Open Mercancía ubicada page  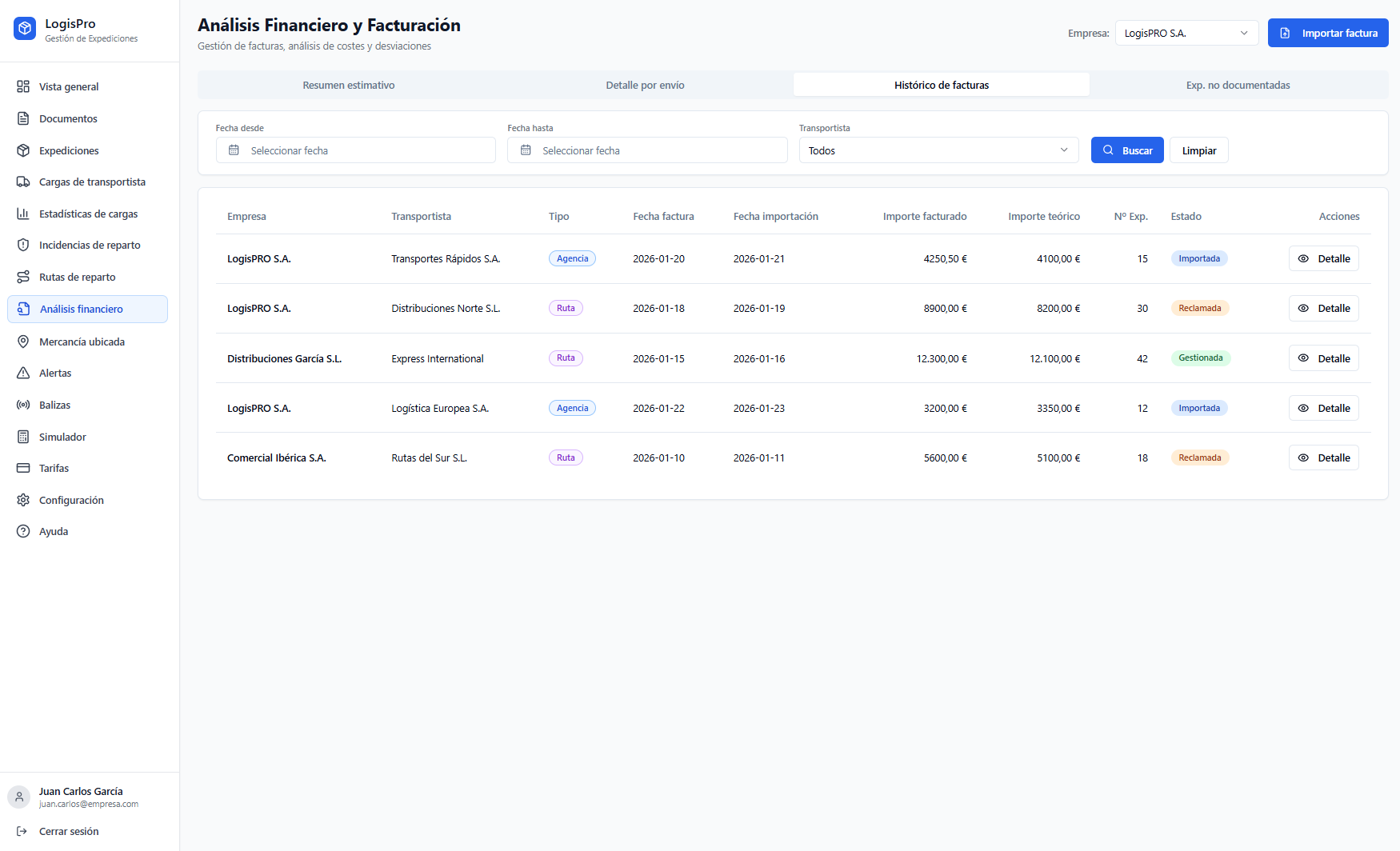pyautogui.click(x=82, y=342)
